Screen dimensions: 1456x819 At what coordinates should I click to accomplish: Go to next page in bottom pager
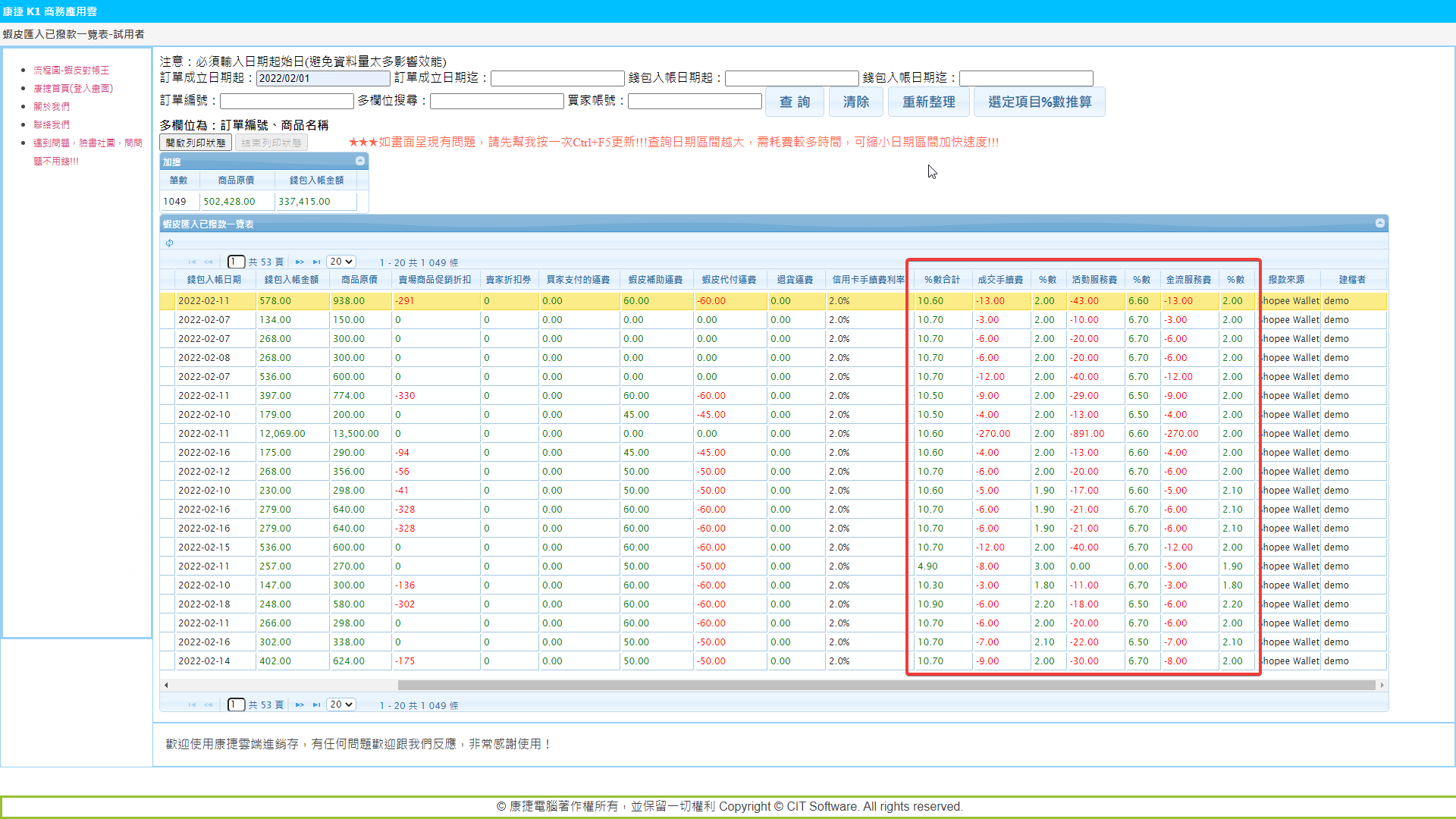[x=300, y=705]
